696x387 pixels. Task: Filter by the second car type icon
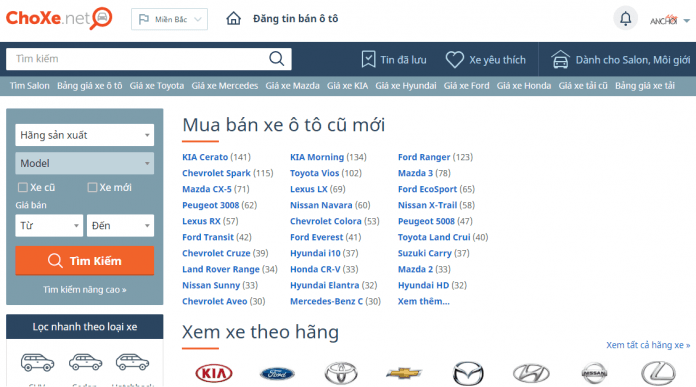coord(85,362)
